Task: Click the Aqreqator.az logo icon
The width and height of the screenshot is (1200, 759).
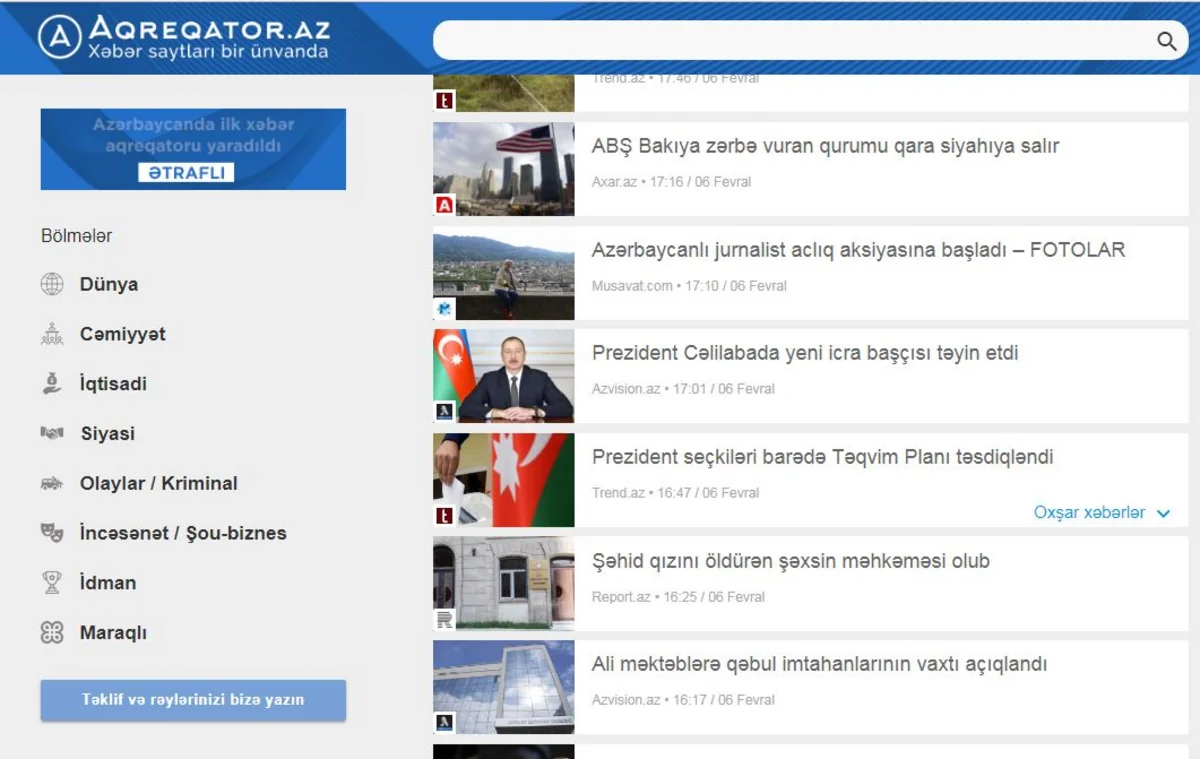Action: pos(60,37)
